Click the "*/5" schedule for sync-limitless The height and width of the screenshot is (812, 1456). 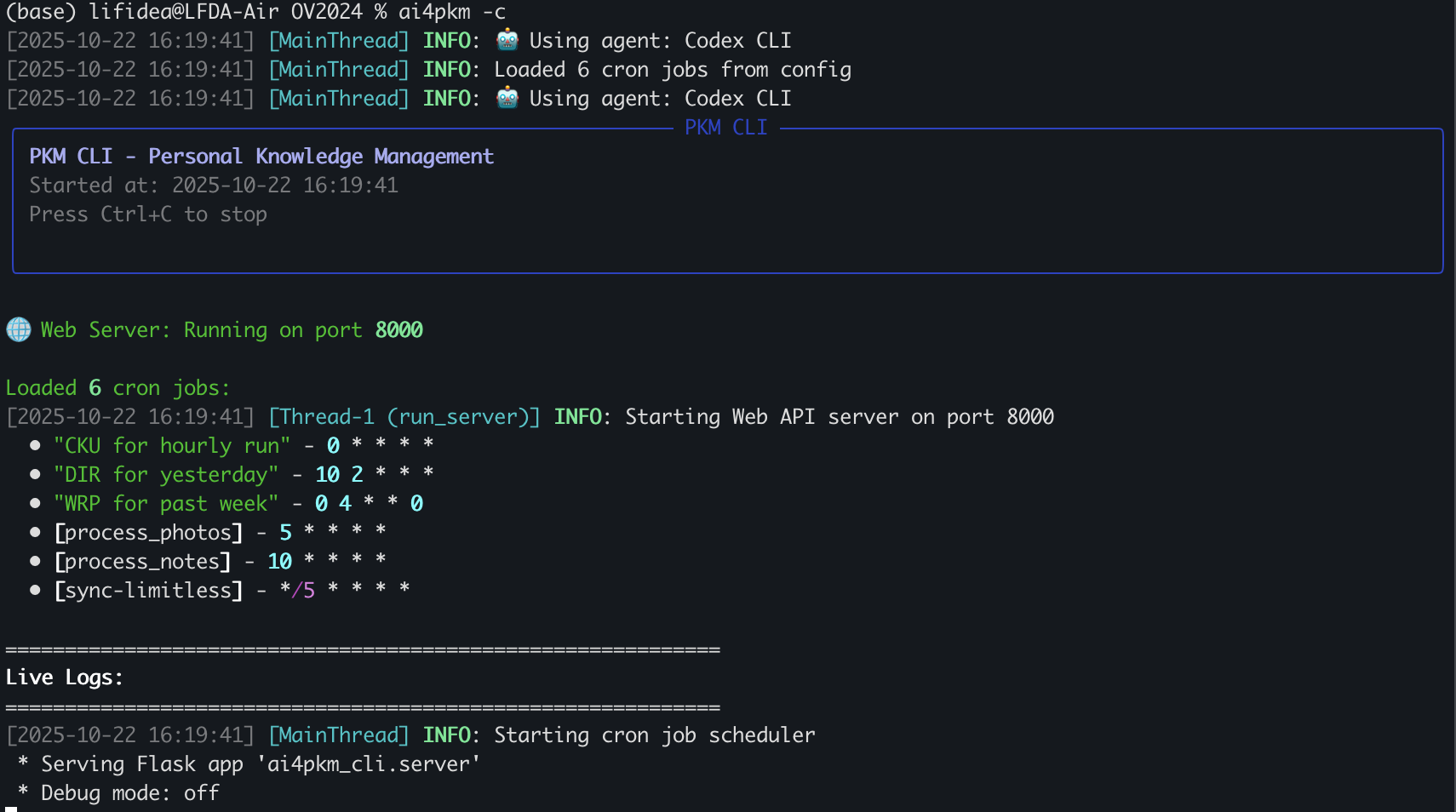tap(297, 590)
